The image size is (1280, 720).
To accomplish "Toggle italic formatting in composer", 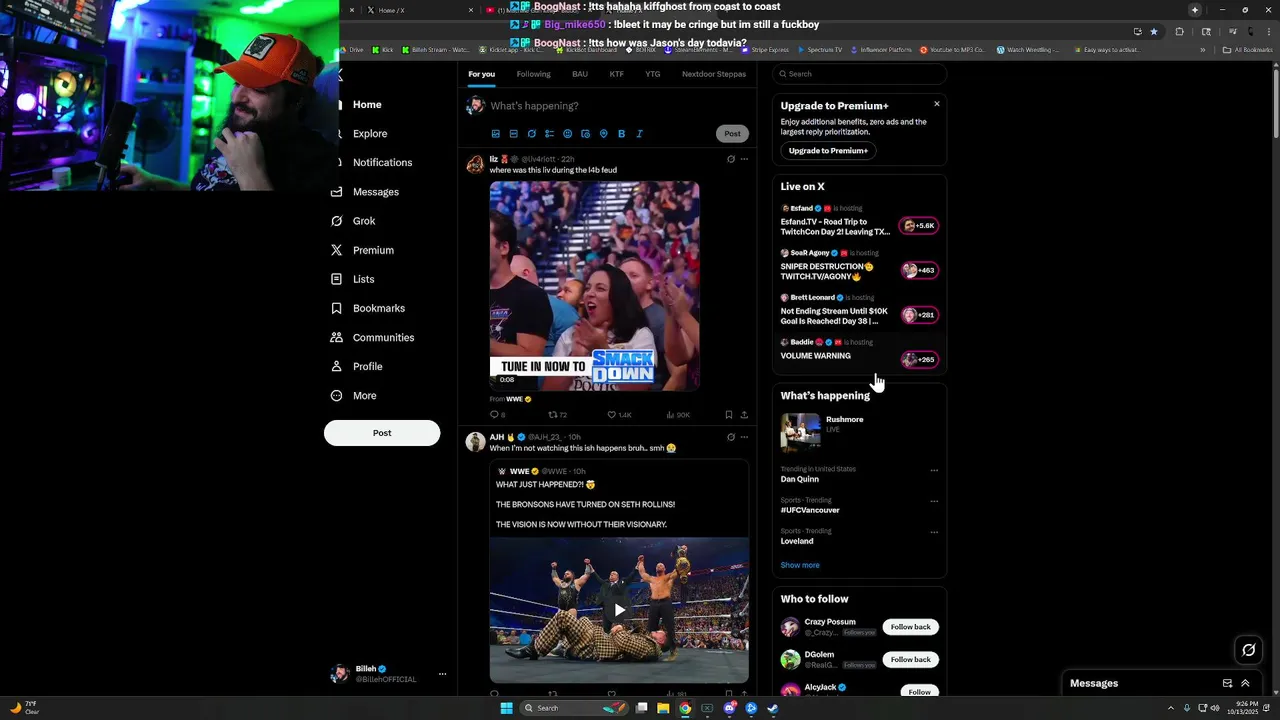I will point(639,134).
